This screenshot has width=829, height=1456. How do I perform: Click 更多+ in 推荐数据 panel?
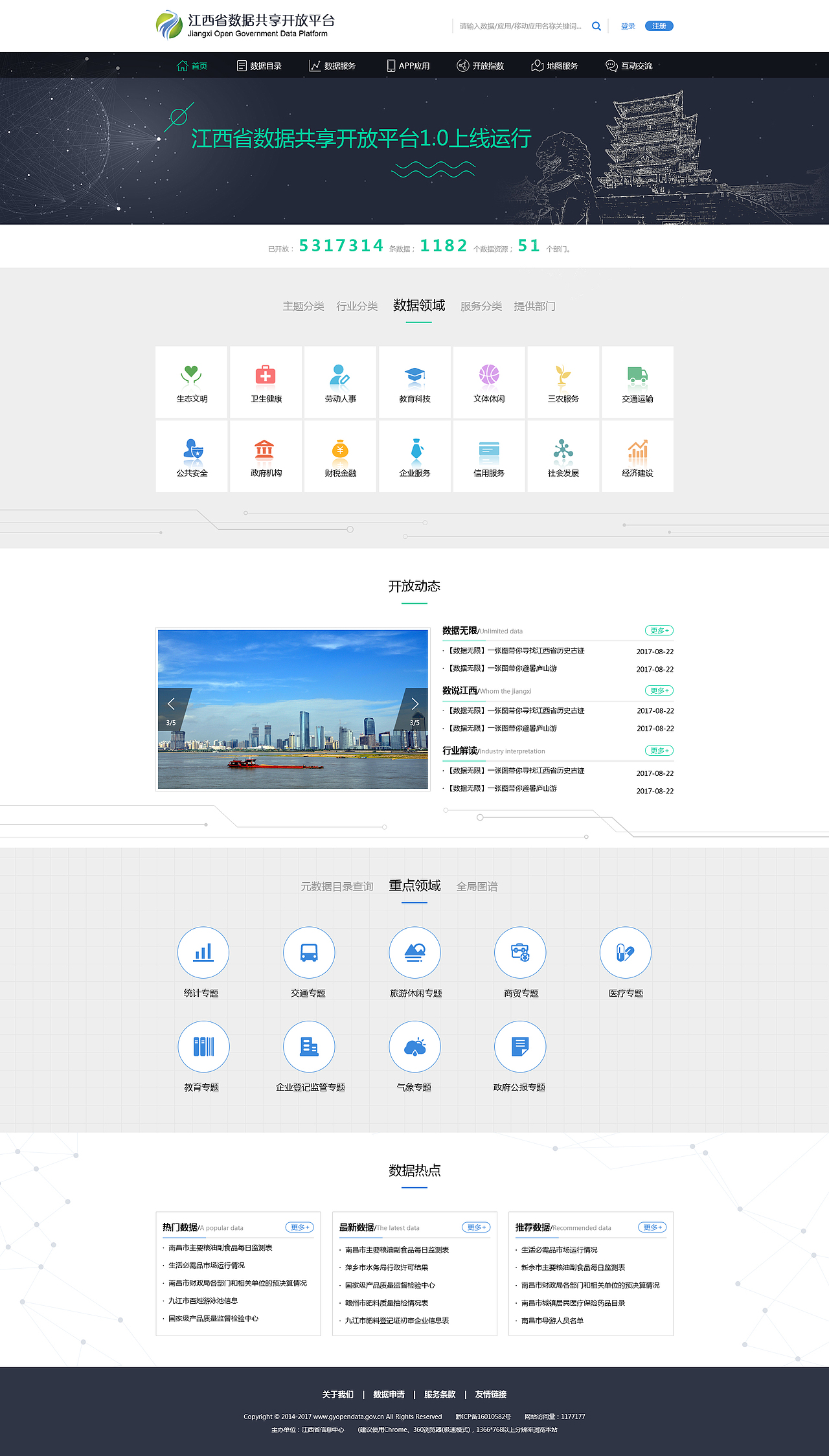652,1227
